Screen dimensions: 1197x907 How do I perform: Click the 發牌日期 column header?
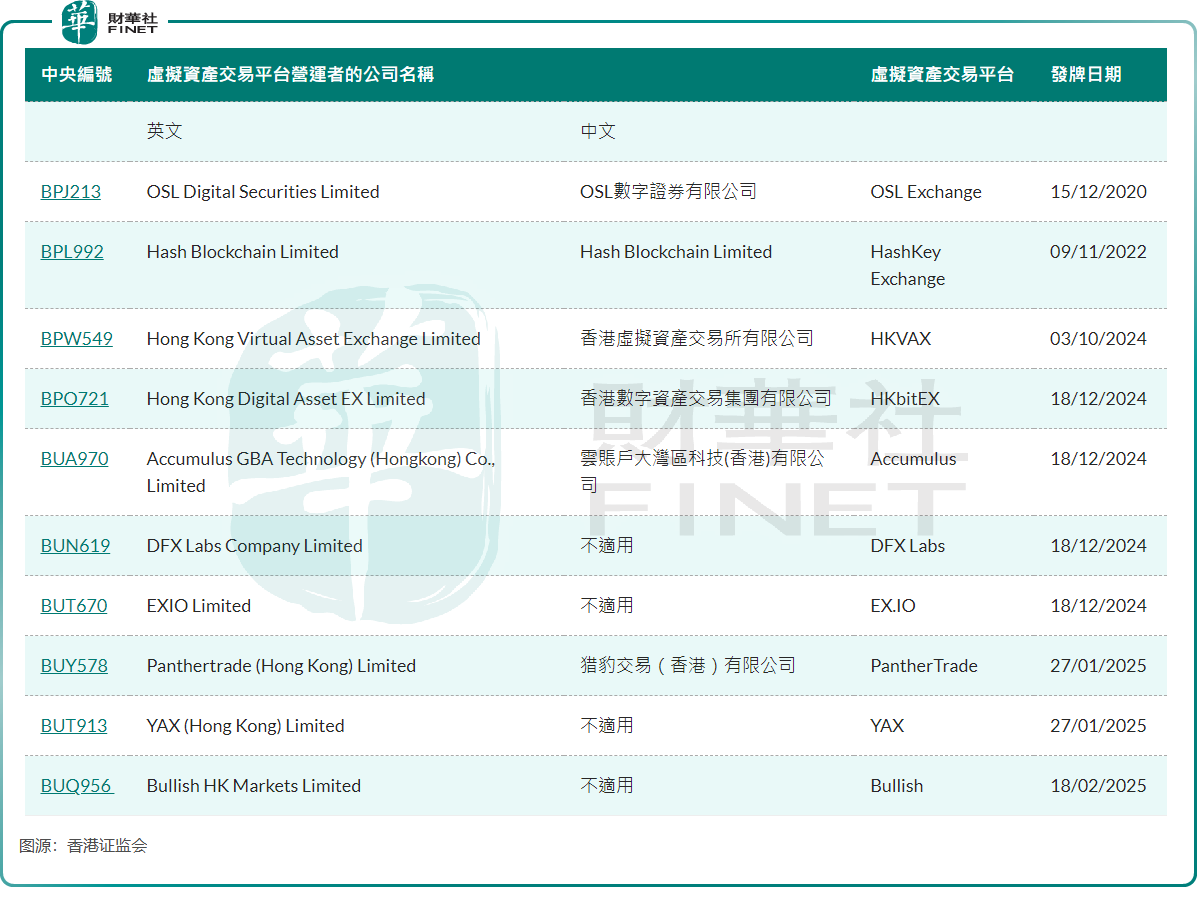point(1086,74)
